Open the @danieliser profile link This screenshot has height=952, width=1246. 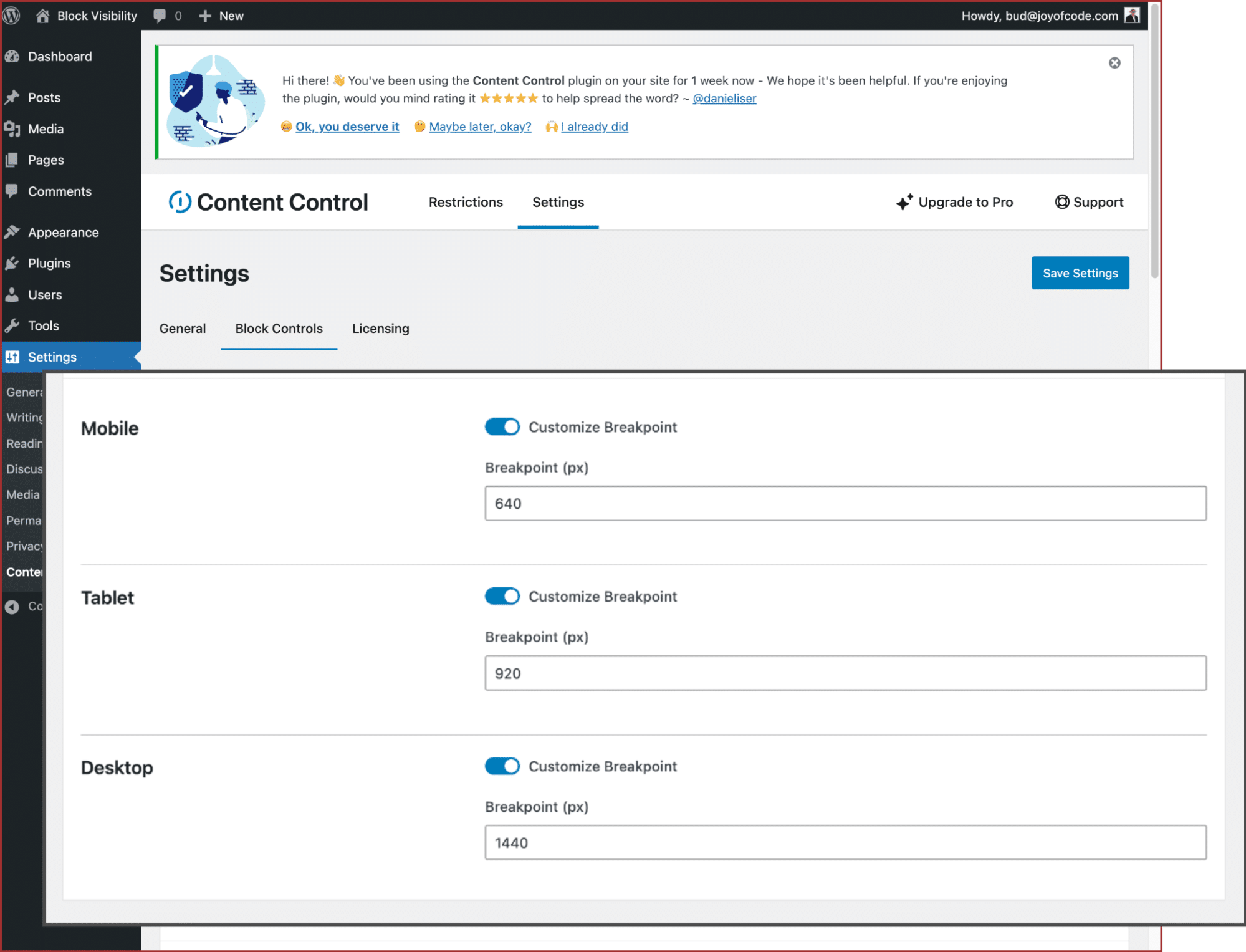[724, 99]
